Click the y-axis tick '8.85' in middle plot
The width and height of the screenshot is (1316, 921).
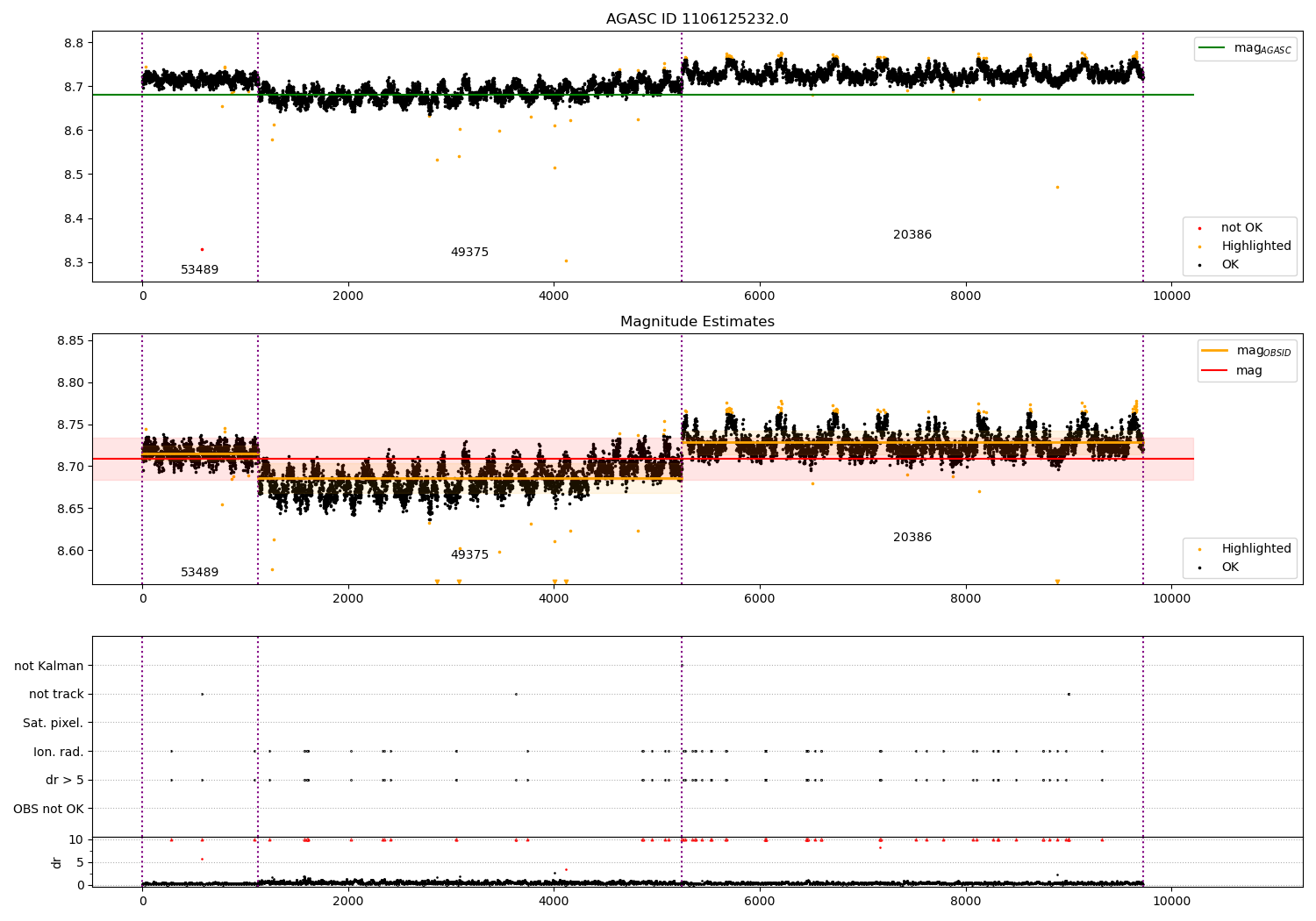coord(71,340)
